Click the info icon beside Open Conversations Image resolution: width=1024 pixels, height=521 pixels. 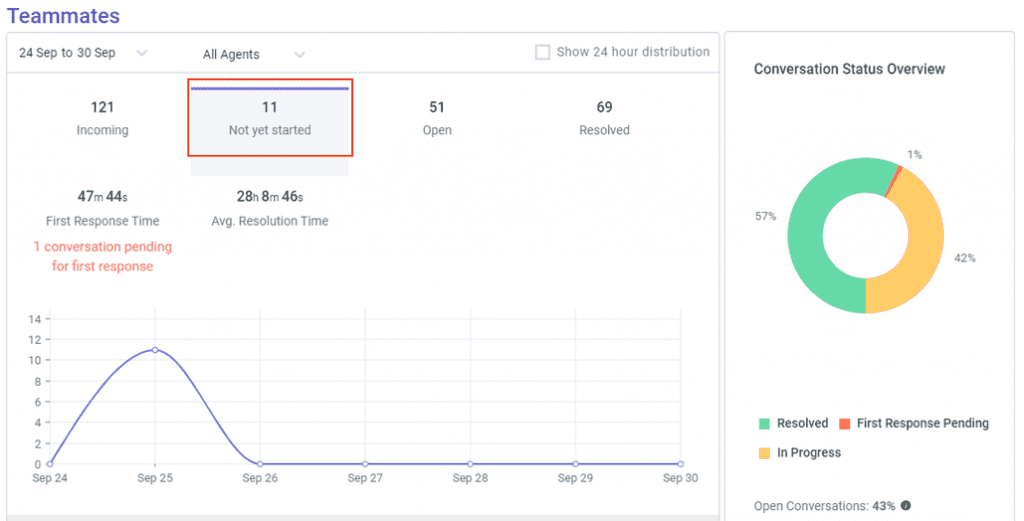click(906, 505)
